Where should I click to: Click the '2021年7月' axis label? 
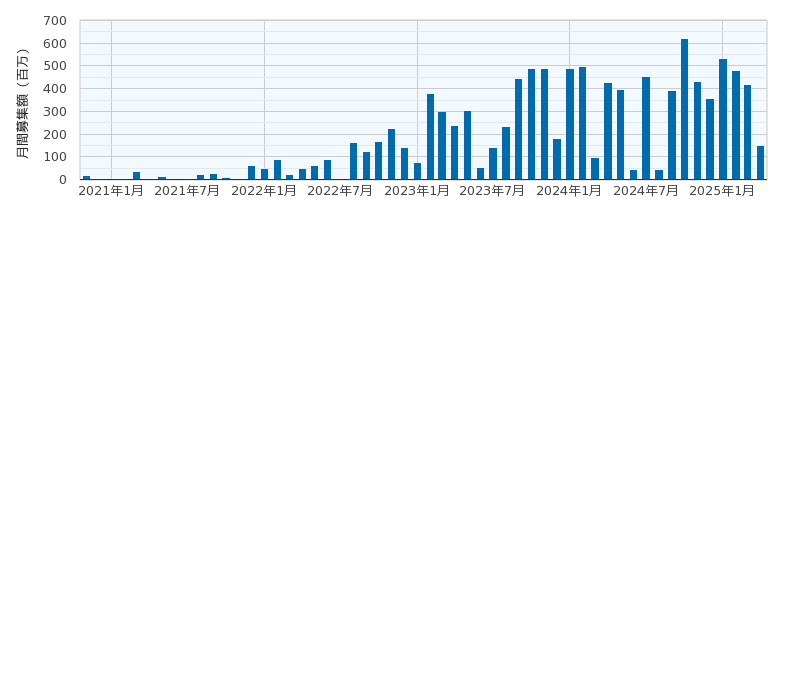click(187, 191)
